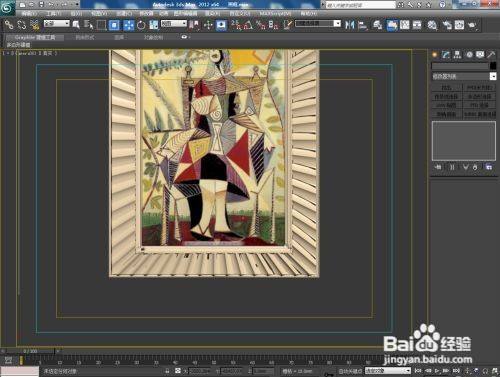
Task: Toggle the 2.5D Snaps button
Action: 236,25
